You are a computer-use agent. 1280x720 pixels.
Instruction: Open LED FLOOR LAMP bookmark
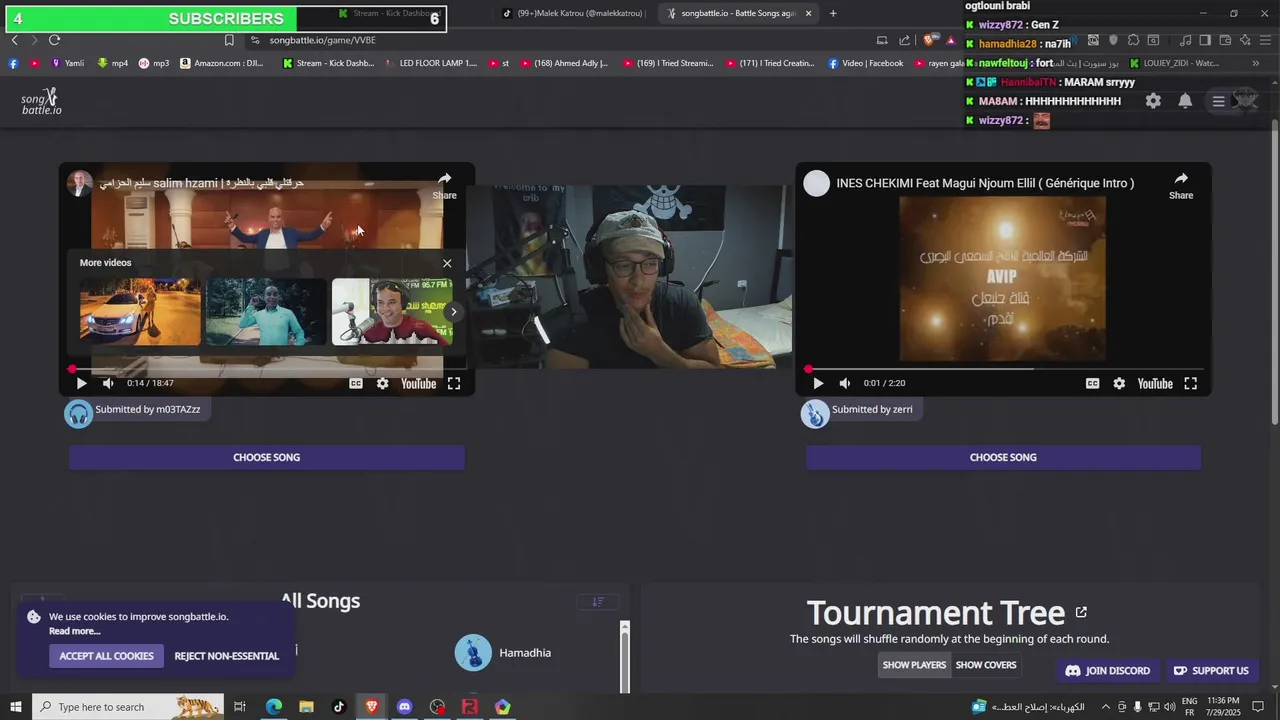point(431,63)
